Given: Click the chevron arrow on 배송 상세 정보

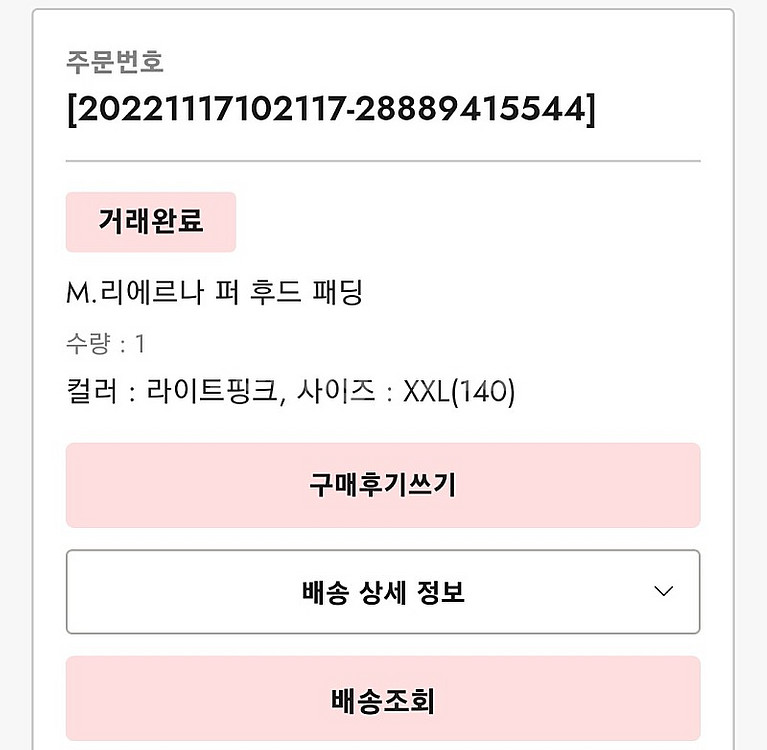Looking at the screenshot, I should 663,591.
